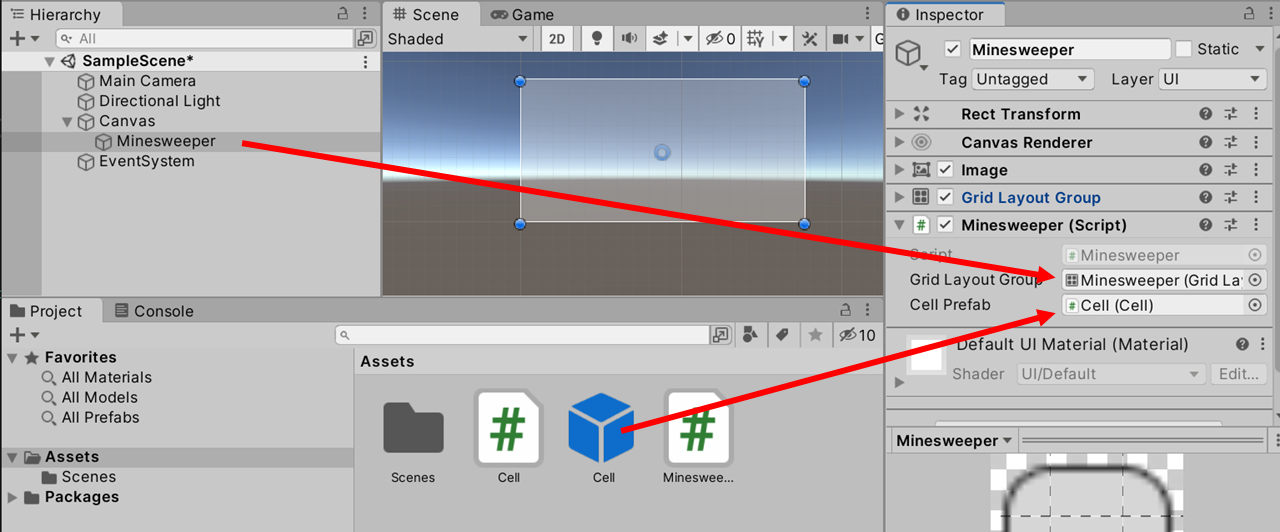Select Main Camera in the Hierarchy

[147, 81]
